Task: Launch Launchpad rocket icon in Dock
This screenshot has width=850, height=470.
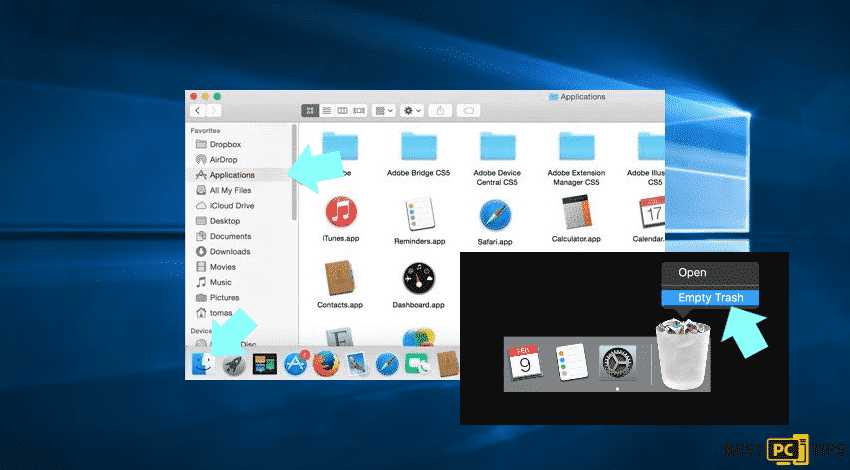Action: 234,364
